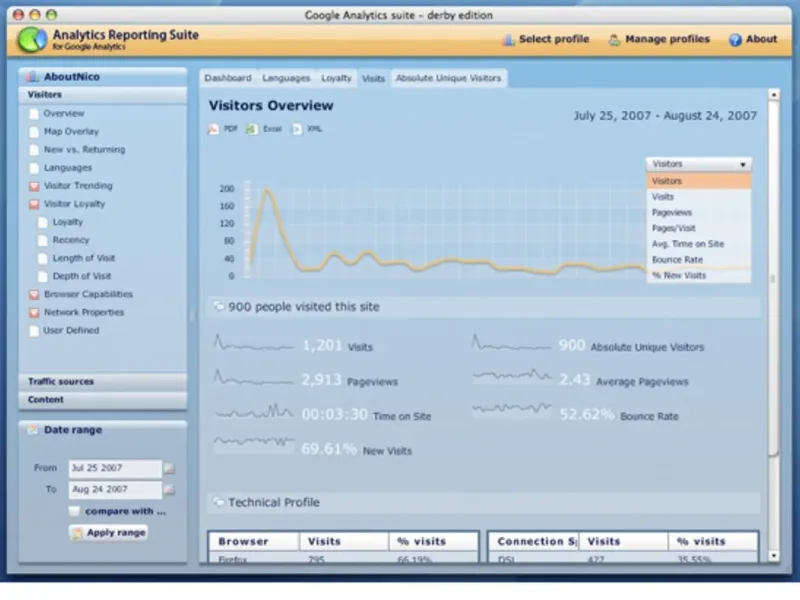Click icon beside Technical Profile heading
The width and height of the screenshot is (800, 600).
click(x=218, y=502)
